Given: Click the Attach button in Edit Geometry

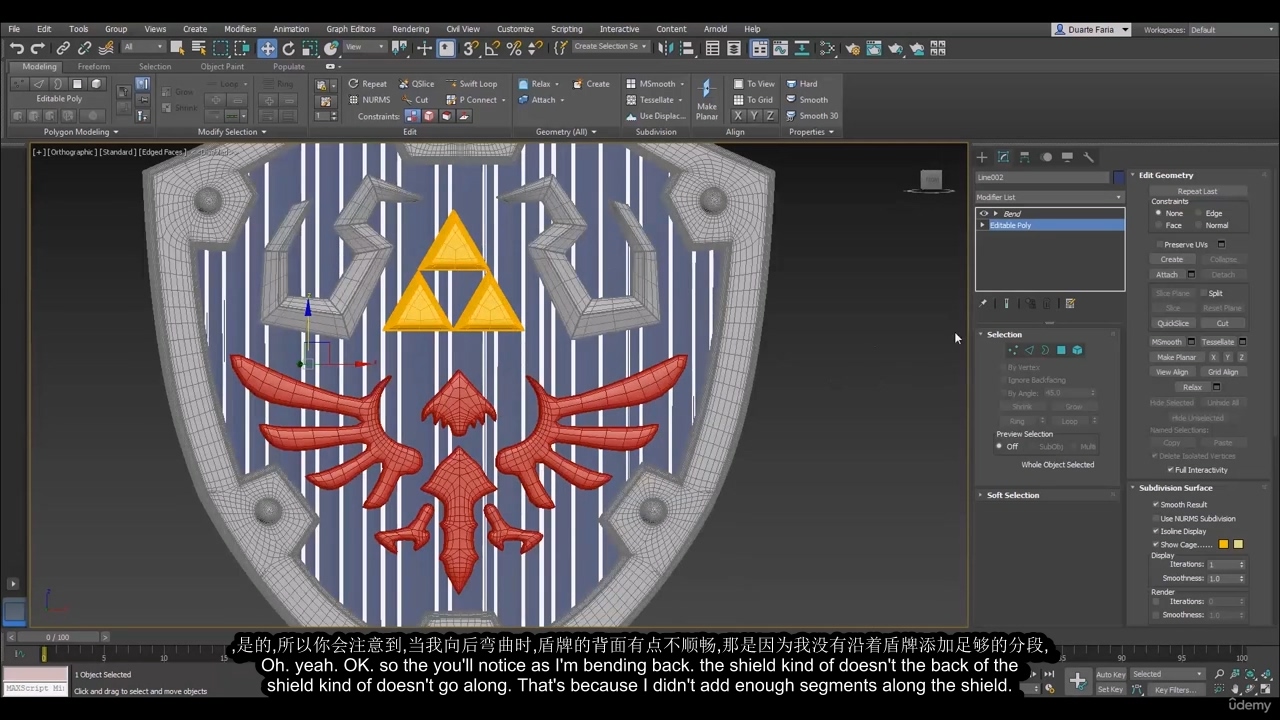Looking at the screenshot, I should click(x=1167, y=274).
